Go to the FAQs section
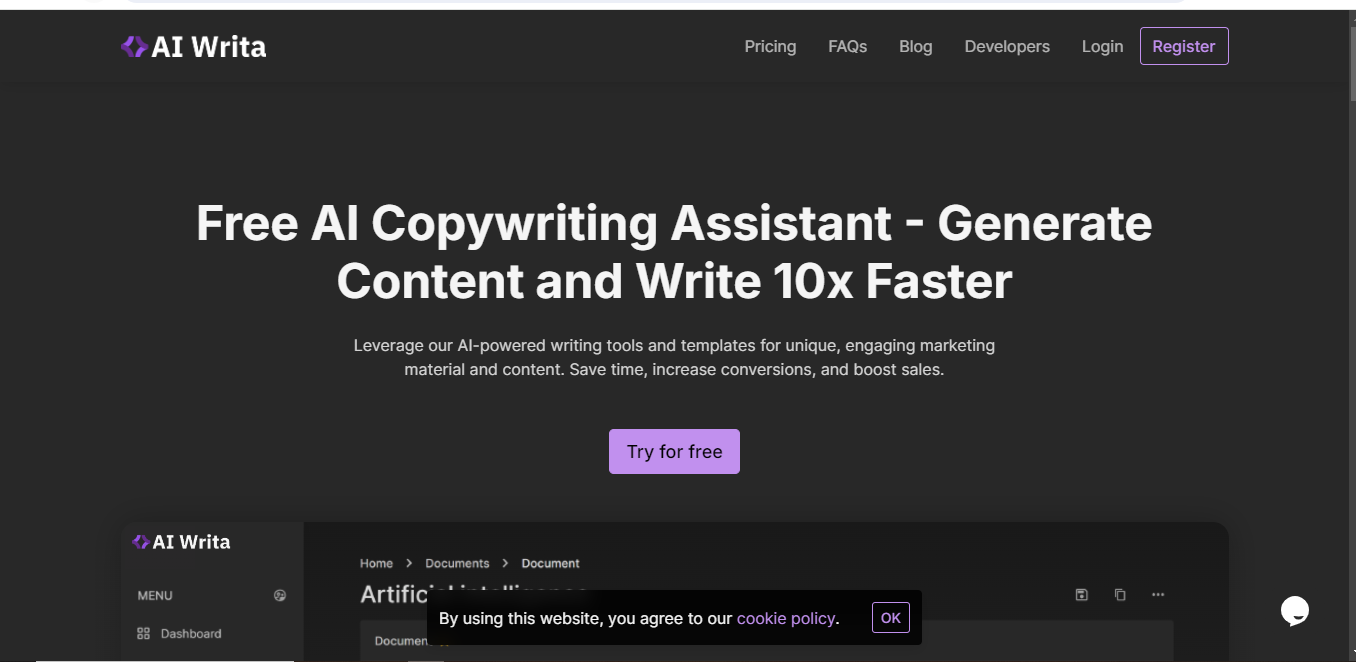 847,46
